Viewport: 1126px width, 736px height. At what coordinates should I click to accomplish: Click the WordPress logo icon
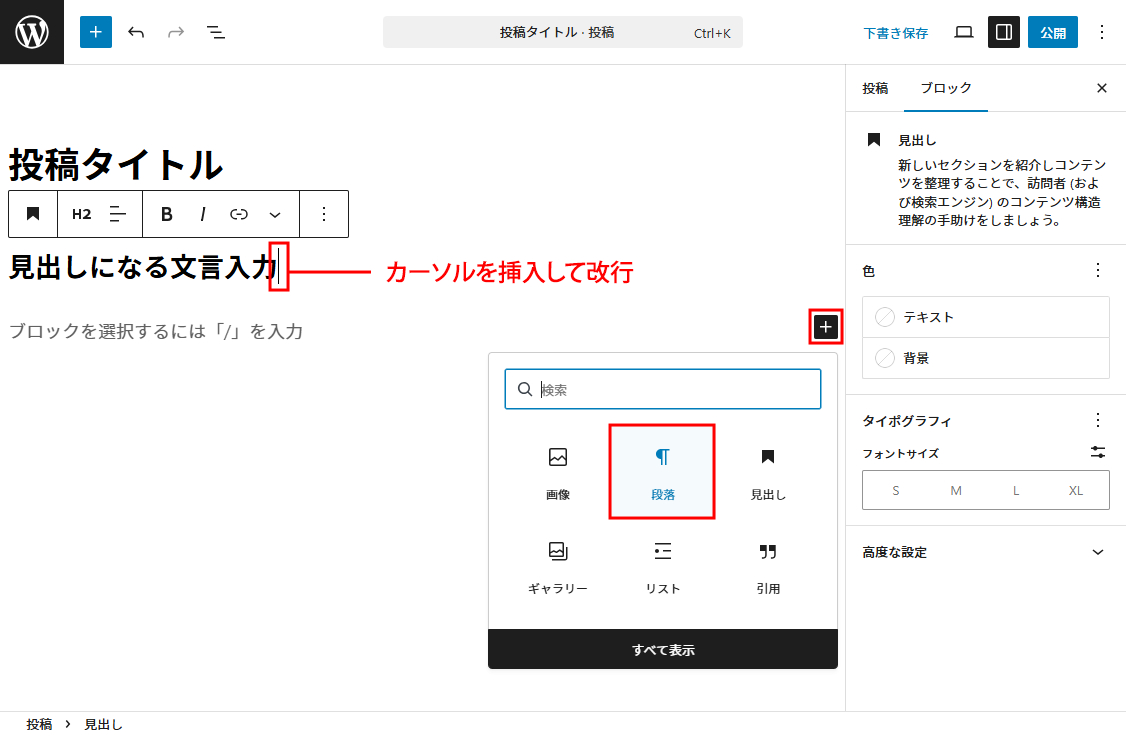[x=32, y=32]
